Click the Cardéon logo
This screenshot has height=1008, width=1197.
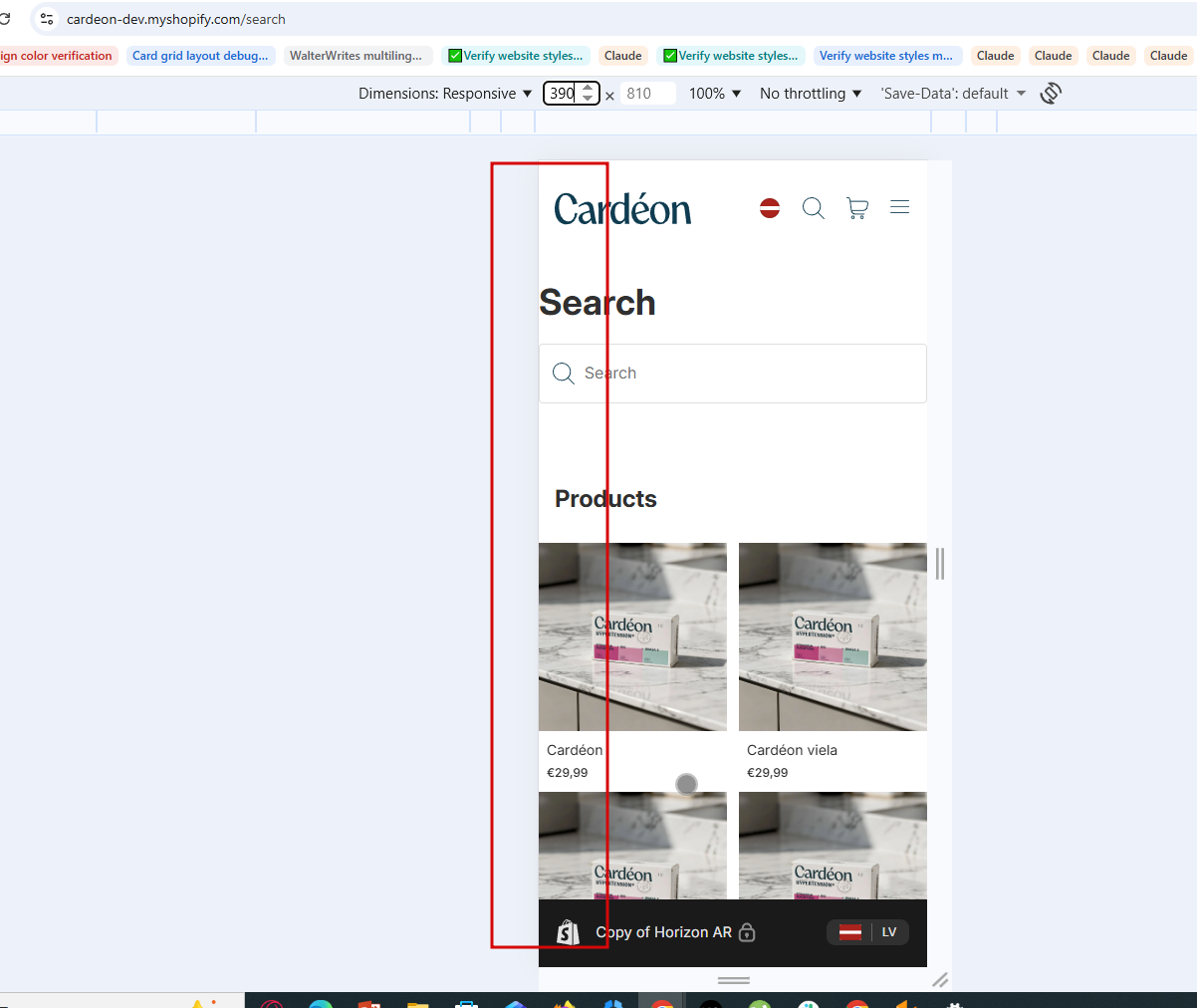tap(622, 209)
